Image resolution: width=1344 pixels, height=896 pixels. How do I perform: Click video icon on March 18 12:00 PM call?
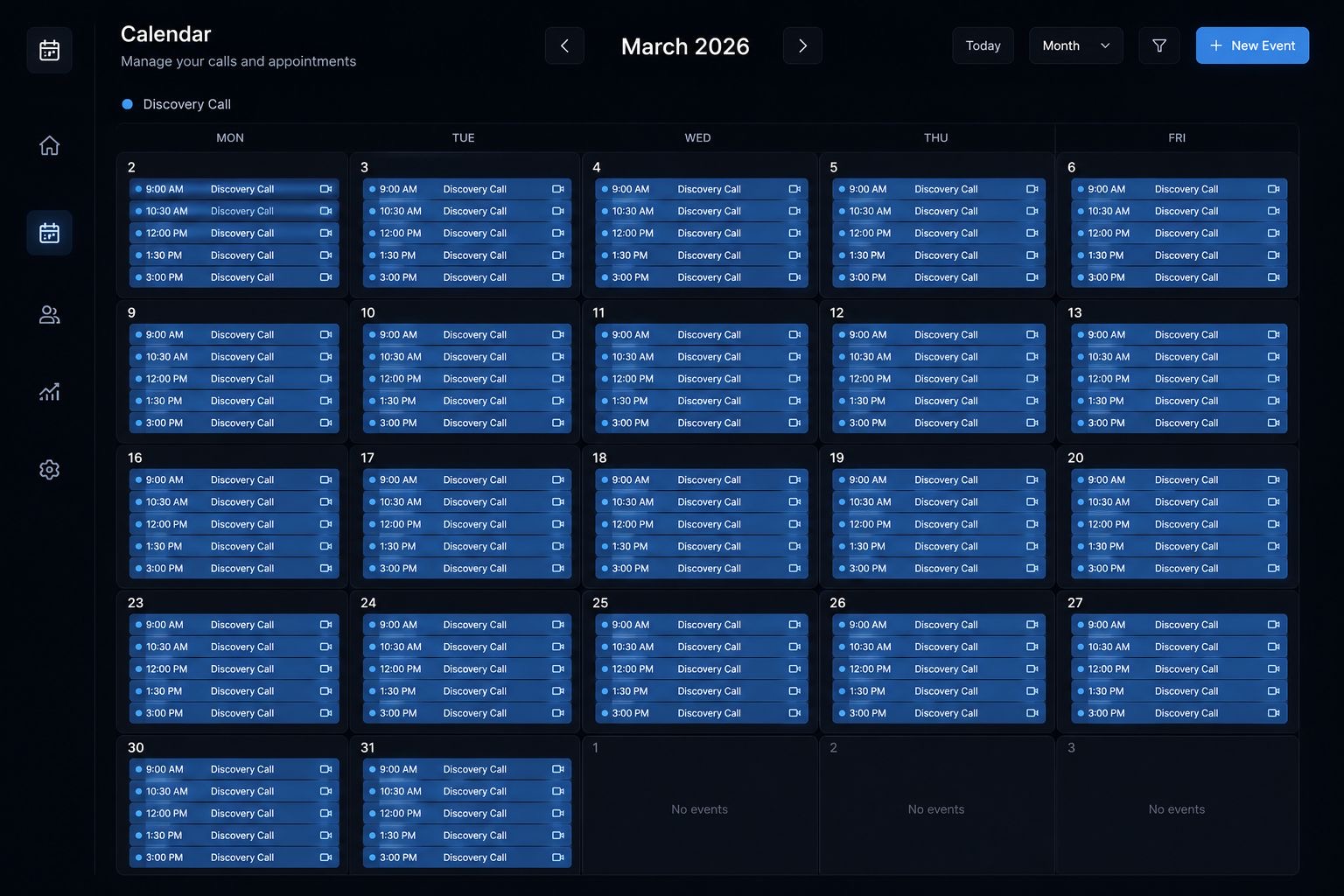tap(794, 524)
